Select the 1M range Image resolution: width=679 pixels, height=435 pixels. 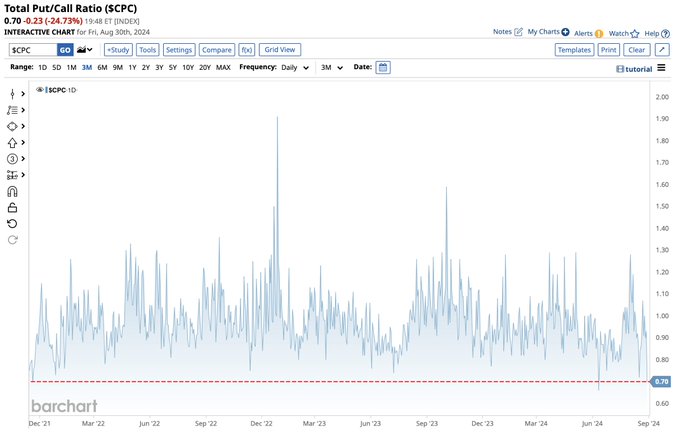pos(71,68)
